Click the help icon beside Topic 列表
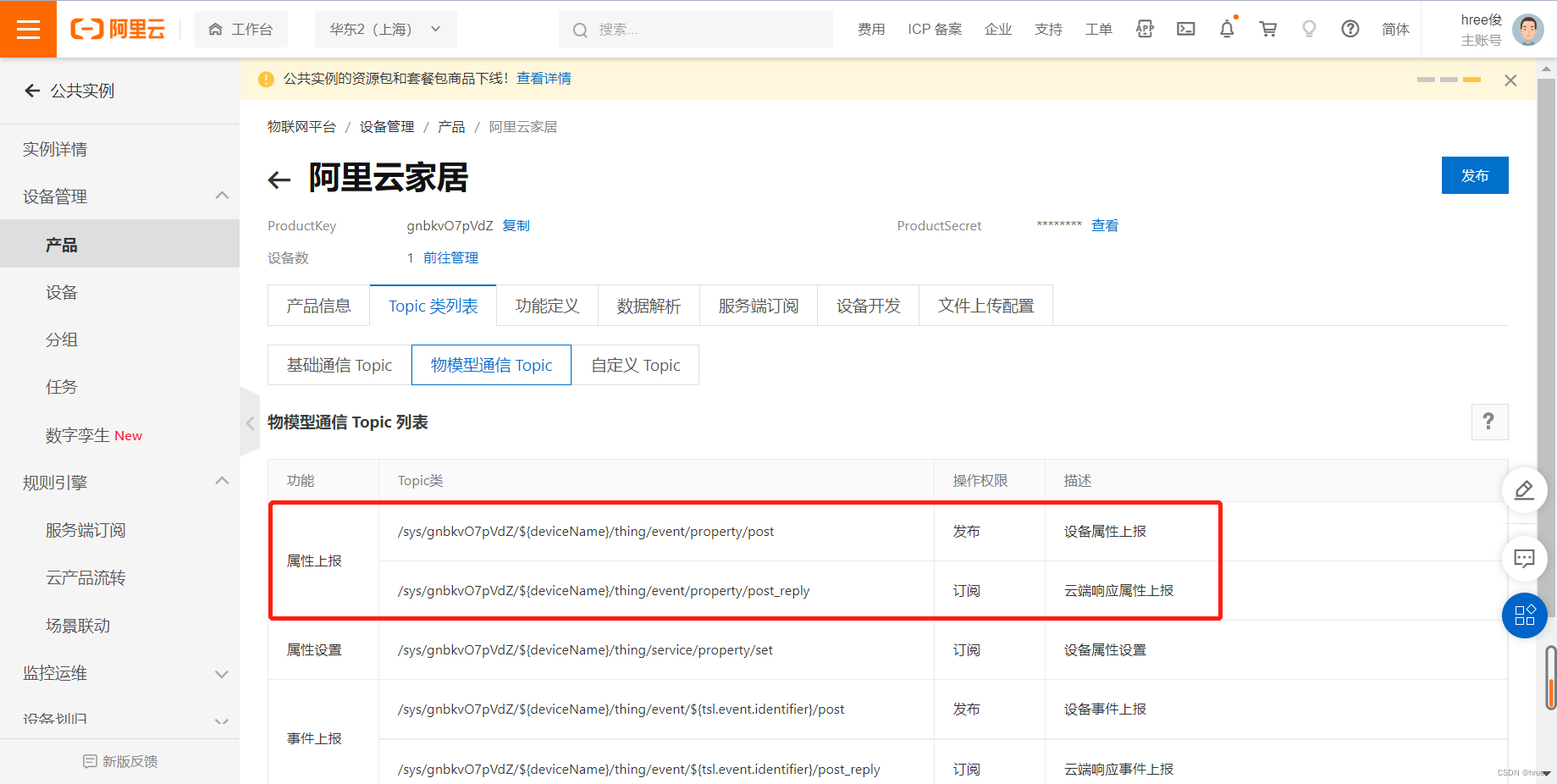Viewport: 1557px width, 784px height. tap(1489, 422)
